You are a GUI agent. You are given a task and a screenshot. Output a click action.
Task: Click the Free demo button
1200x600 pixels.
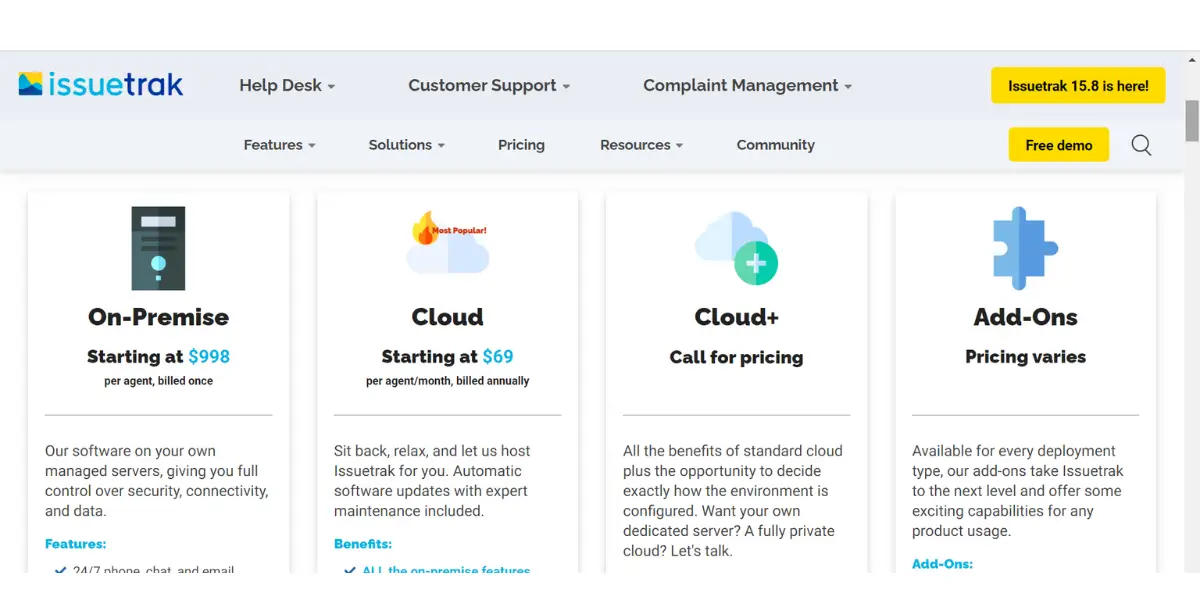pos(1058,145)
